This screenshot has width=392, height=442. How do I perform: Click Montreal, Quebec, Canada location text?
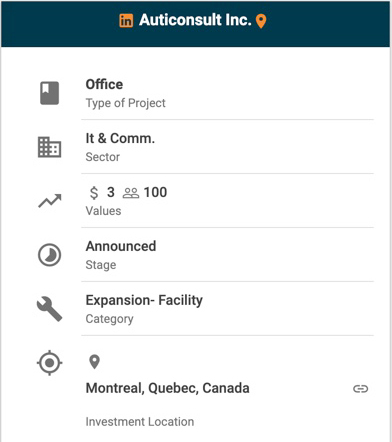(x=167, y=388)
